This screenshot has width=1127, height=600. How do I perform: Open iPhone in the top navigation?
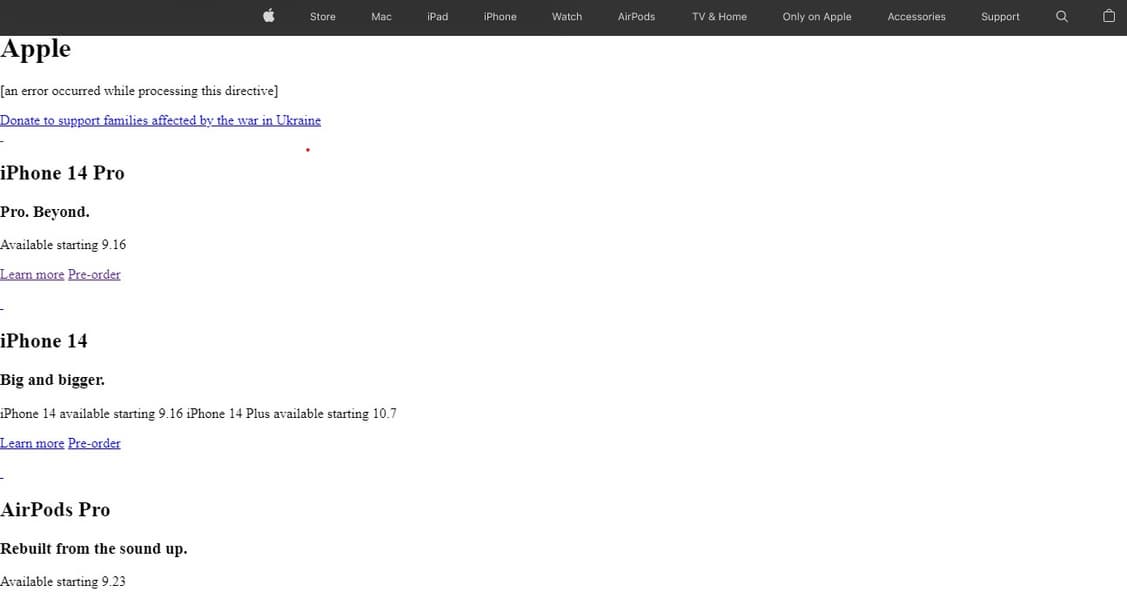click(x=500, y=17)
